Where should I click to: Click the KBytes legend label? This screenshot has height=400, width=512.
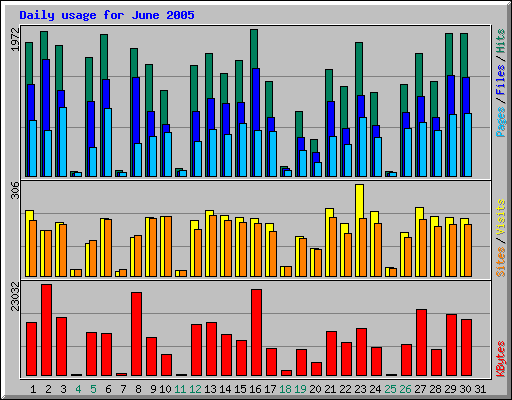click(501, 359)
